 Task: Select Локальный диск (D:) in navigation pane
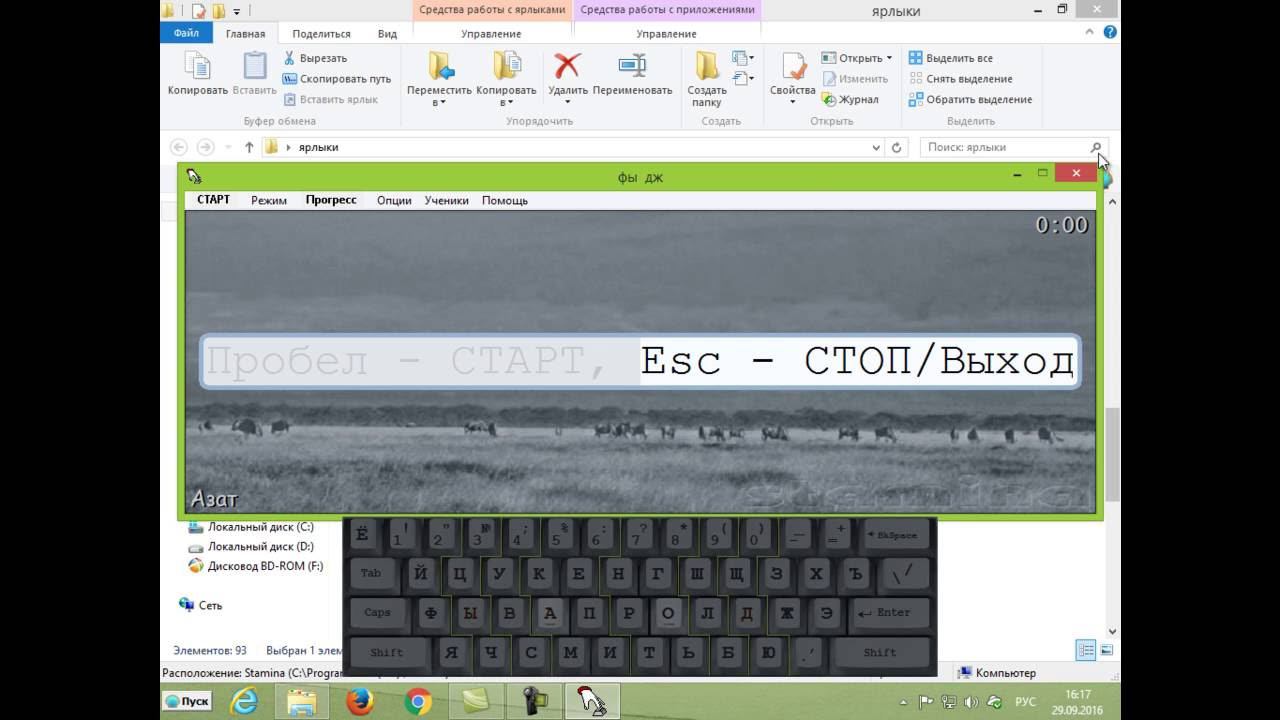click(260, 547)
